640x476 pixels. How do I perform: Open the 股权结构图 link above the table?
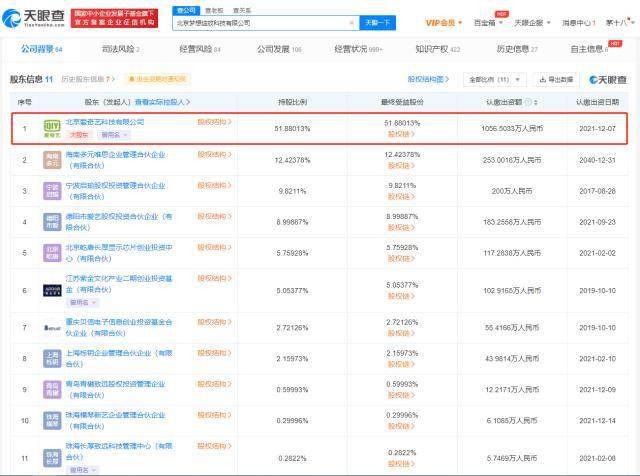(428, 79)
